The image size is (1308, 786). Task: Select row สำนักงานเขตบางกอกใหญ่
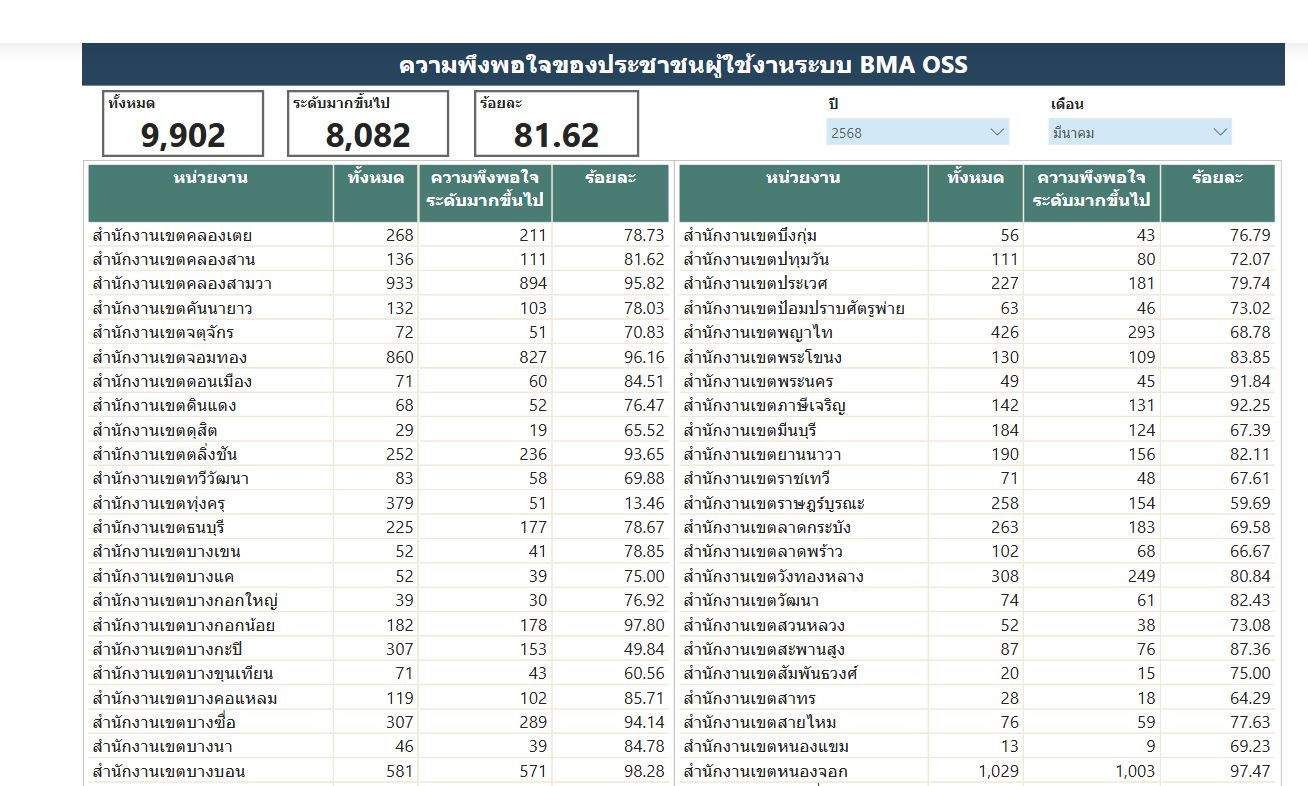pos(378,601)
